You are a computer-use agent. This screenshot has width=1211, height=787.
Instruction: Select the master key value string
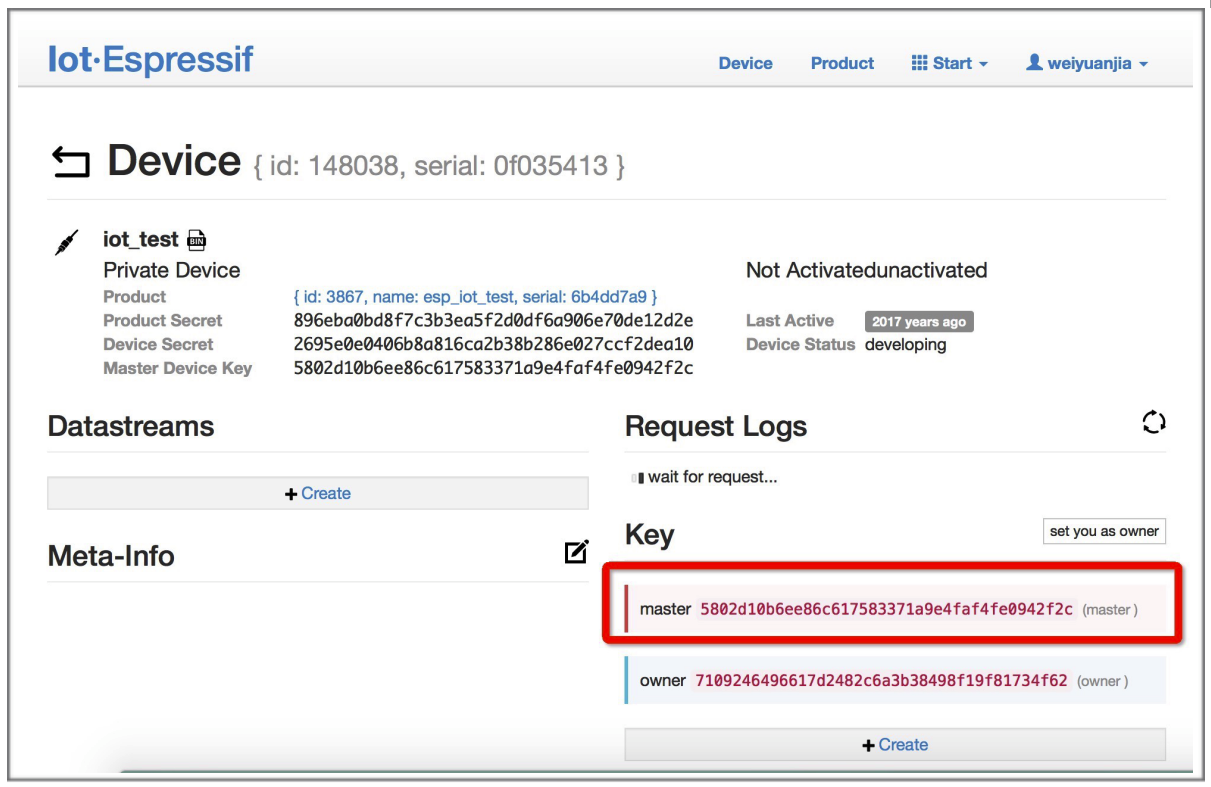886,609
